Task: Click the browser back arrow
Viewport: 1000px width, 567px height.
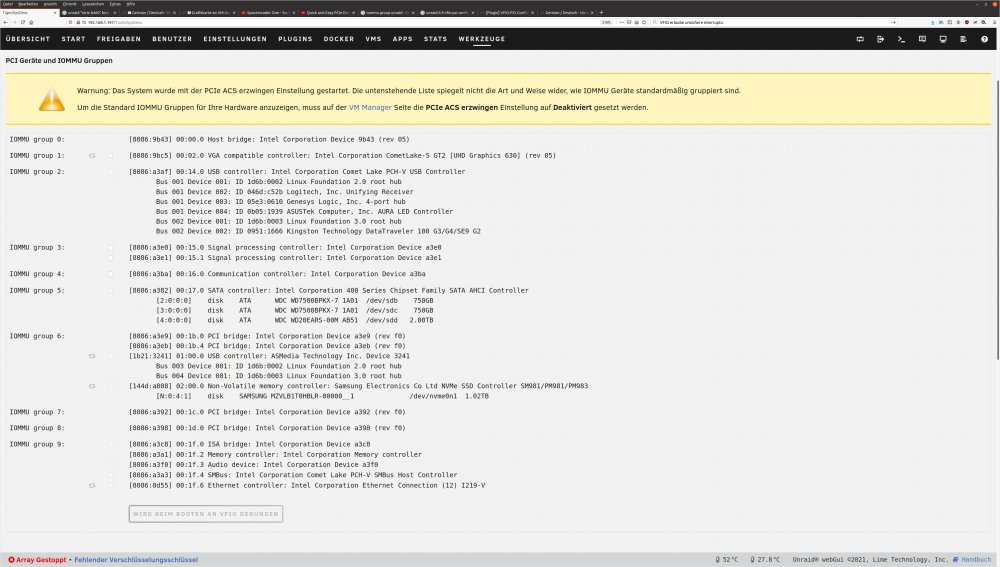Action: (x=5, y=22)
